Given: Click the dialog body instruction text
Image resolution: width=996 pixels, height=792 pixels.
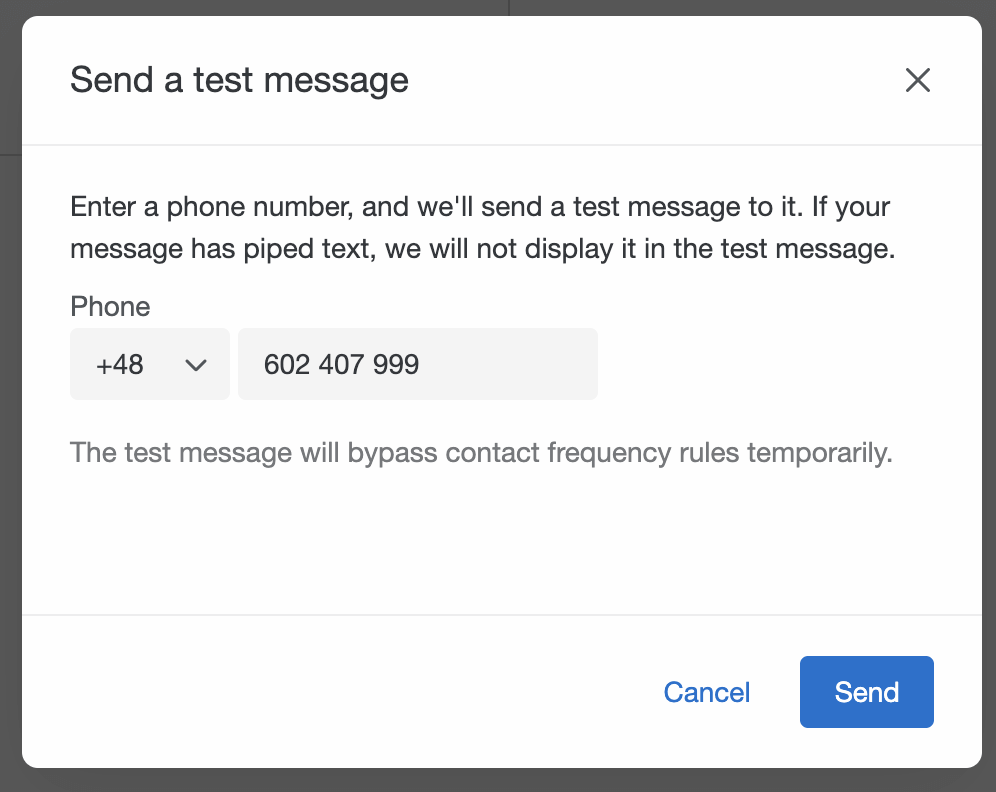Looking at the screenshot, I should tap(479, 227).
